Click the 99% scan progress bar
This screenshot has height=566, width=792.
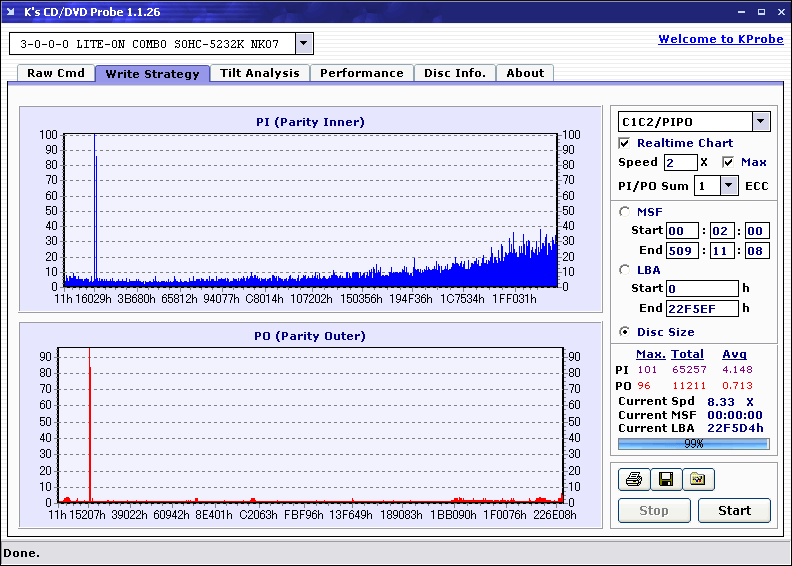pos(693,443)
